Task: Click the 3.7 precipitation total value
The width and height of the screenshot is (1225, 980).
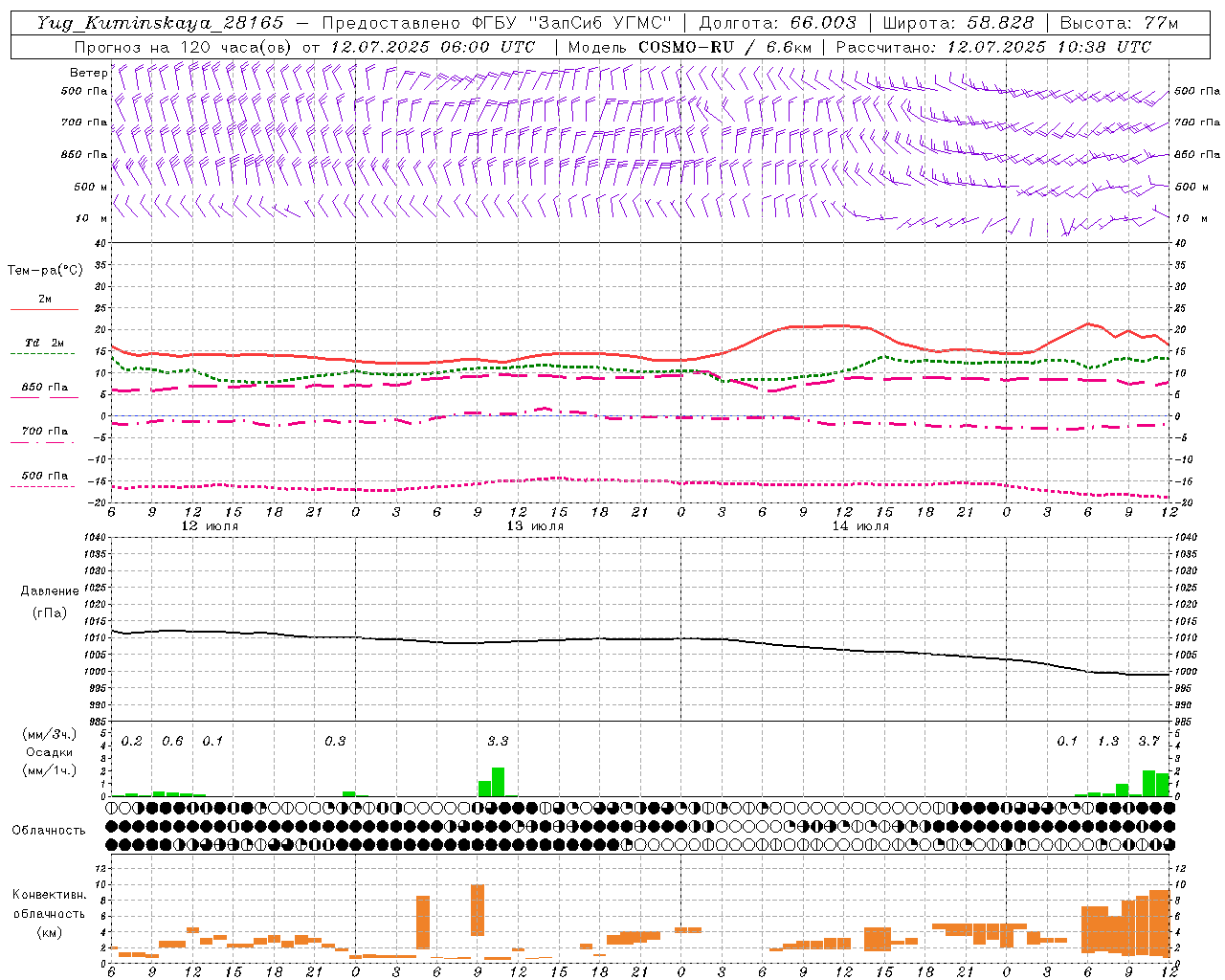Action: [x=1148, y=742]
